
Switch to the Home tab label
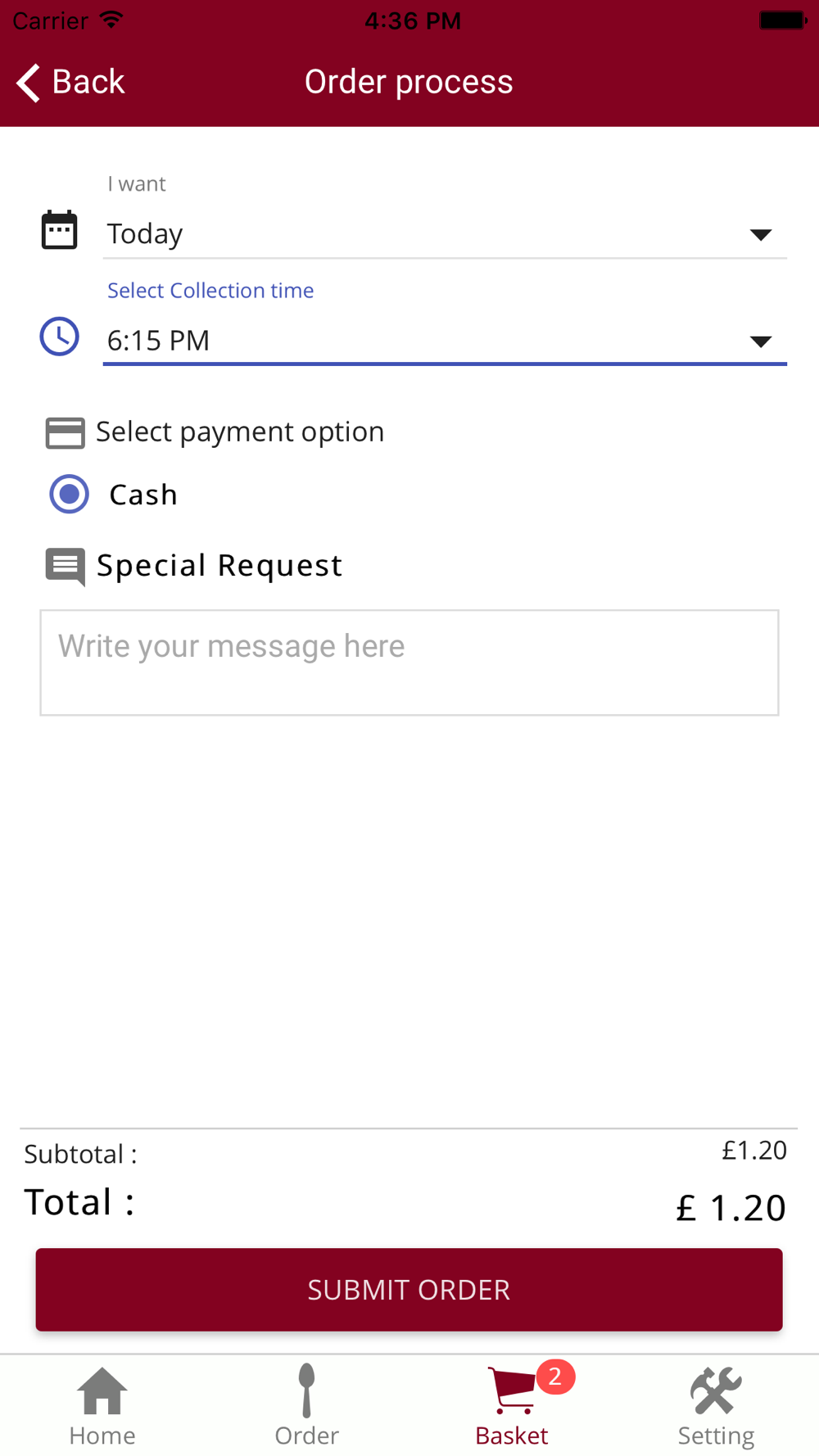pos(102,1436)
